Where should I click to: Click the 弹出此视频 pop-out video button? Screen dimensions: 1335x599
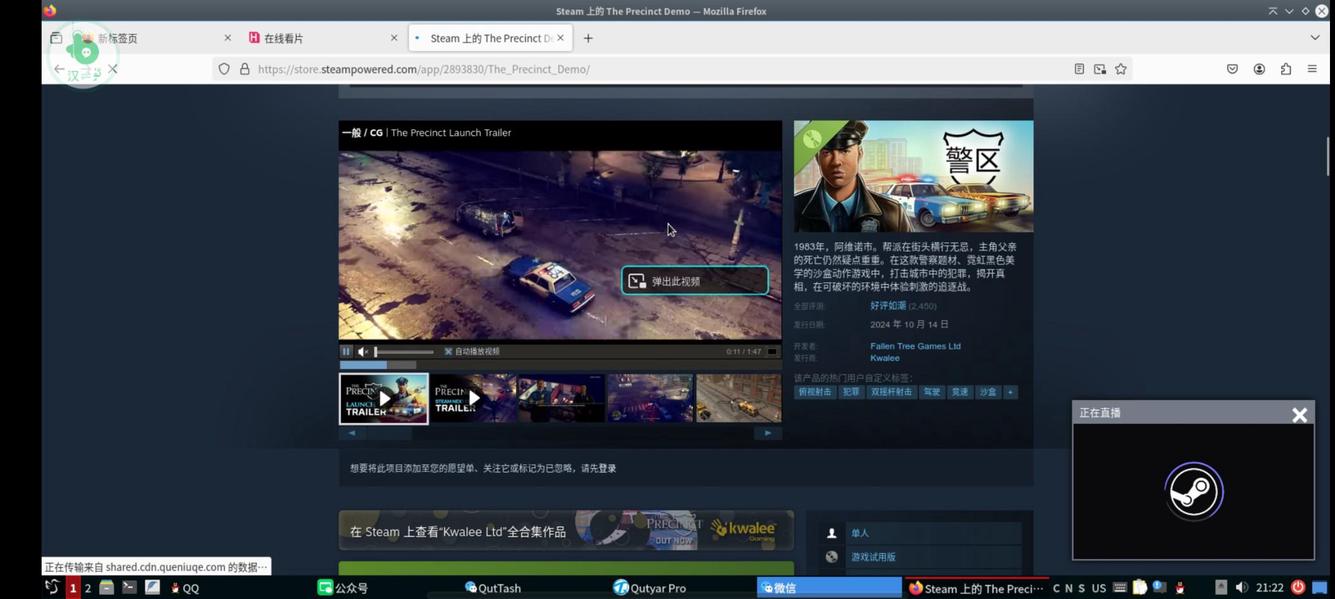694,281
